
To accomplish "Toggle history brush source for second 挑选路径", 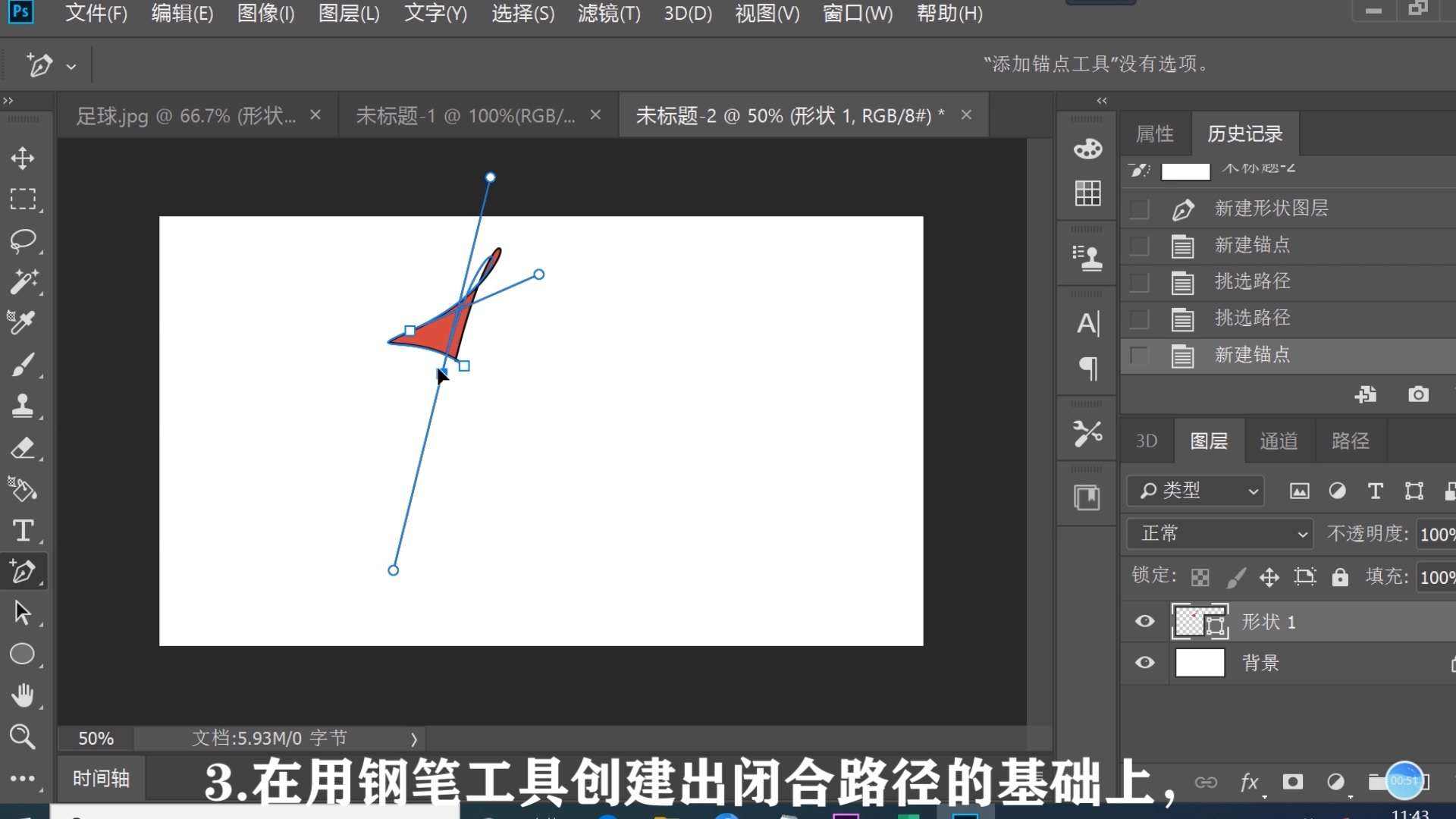I will [1139, 318].
